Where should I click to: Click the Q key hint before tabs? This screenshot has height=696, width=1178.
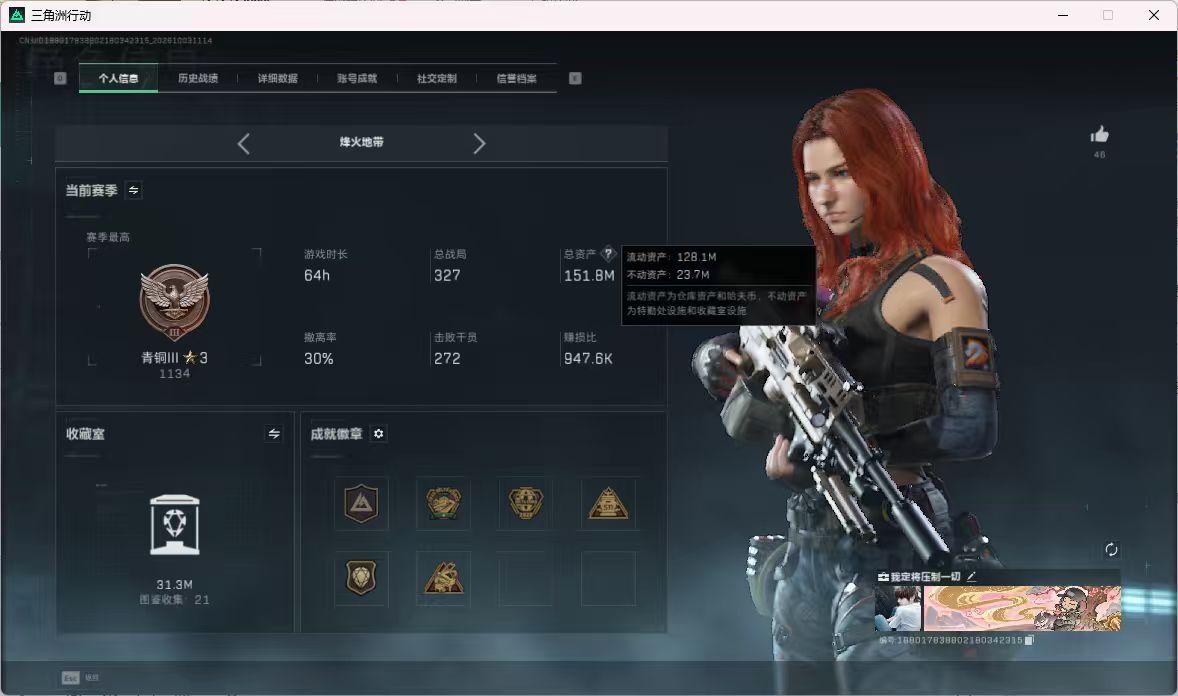coord(60,78)
